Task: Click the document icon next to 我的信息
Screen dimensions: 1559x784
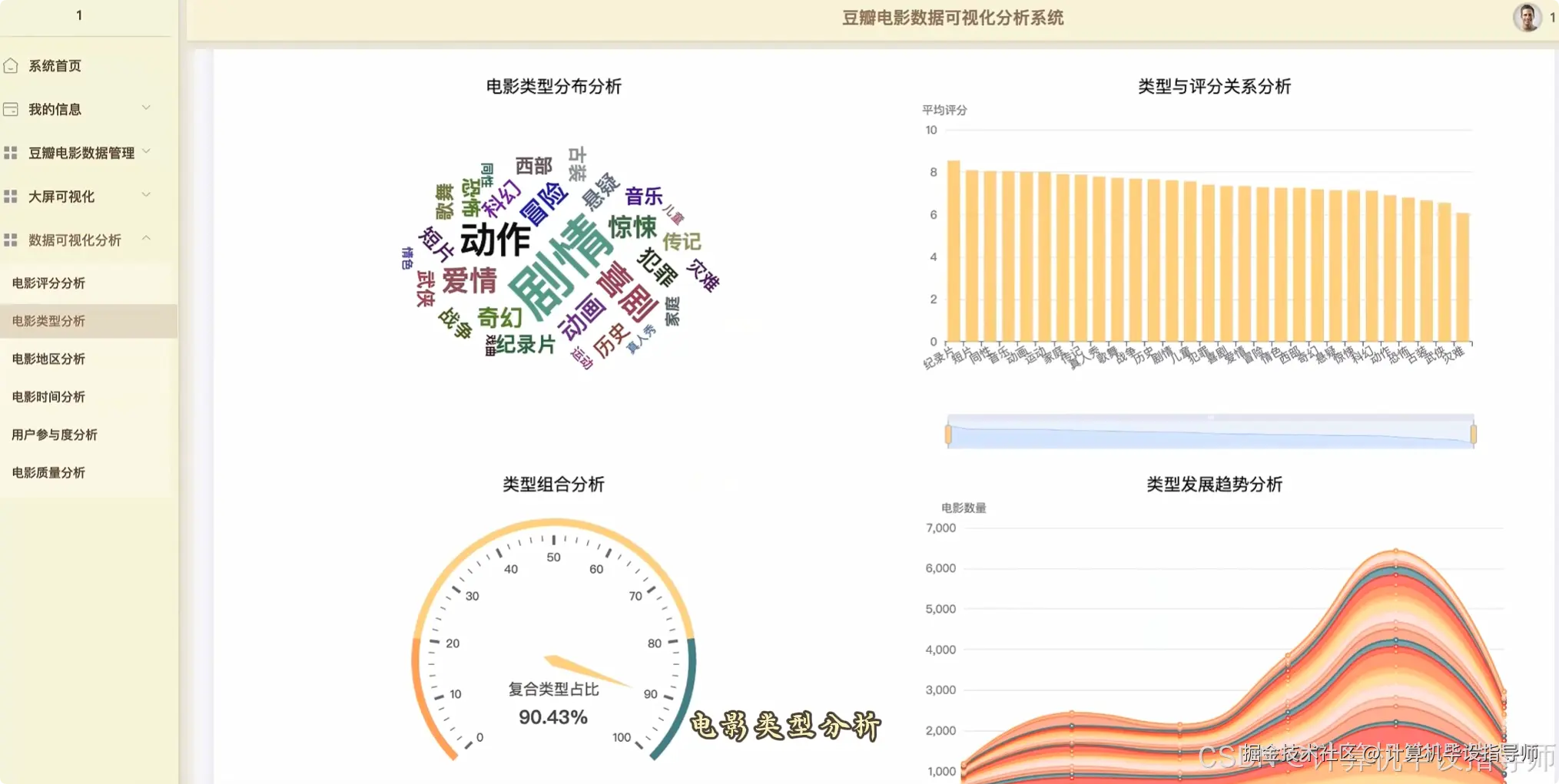Action: pyautogui.click(x=11, y=108)
